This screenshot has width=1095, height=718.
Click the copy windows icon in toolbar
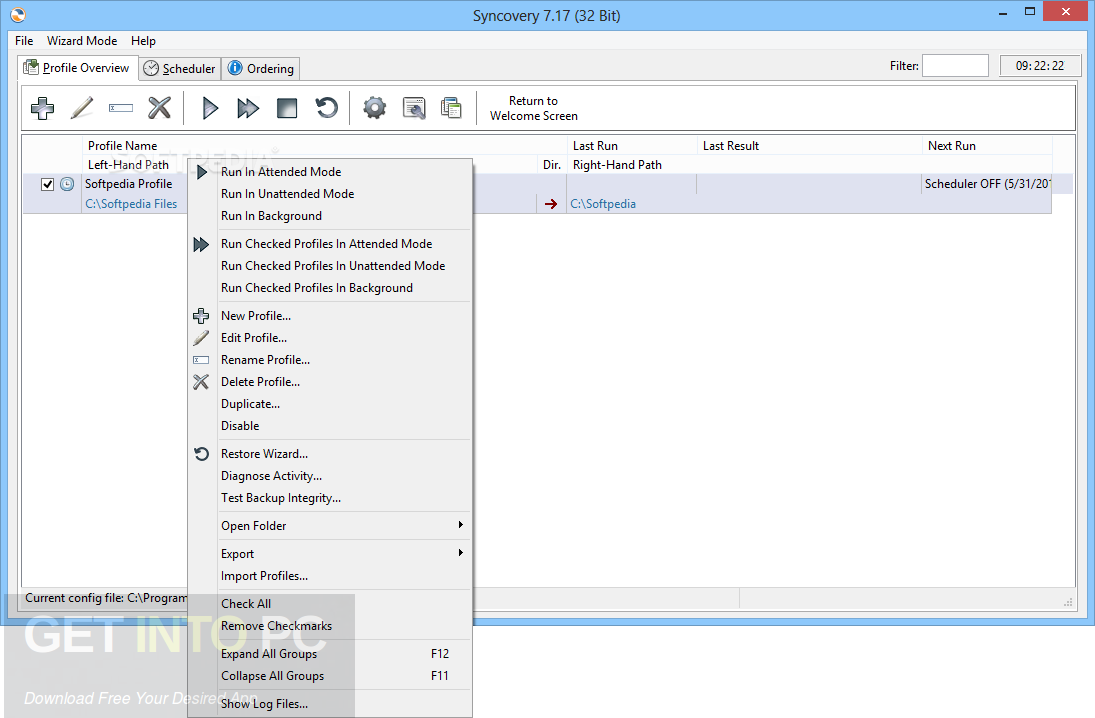(x=452, y=108)
